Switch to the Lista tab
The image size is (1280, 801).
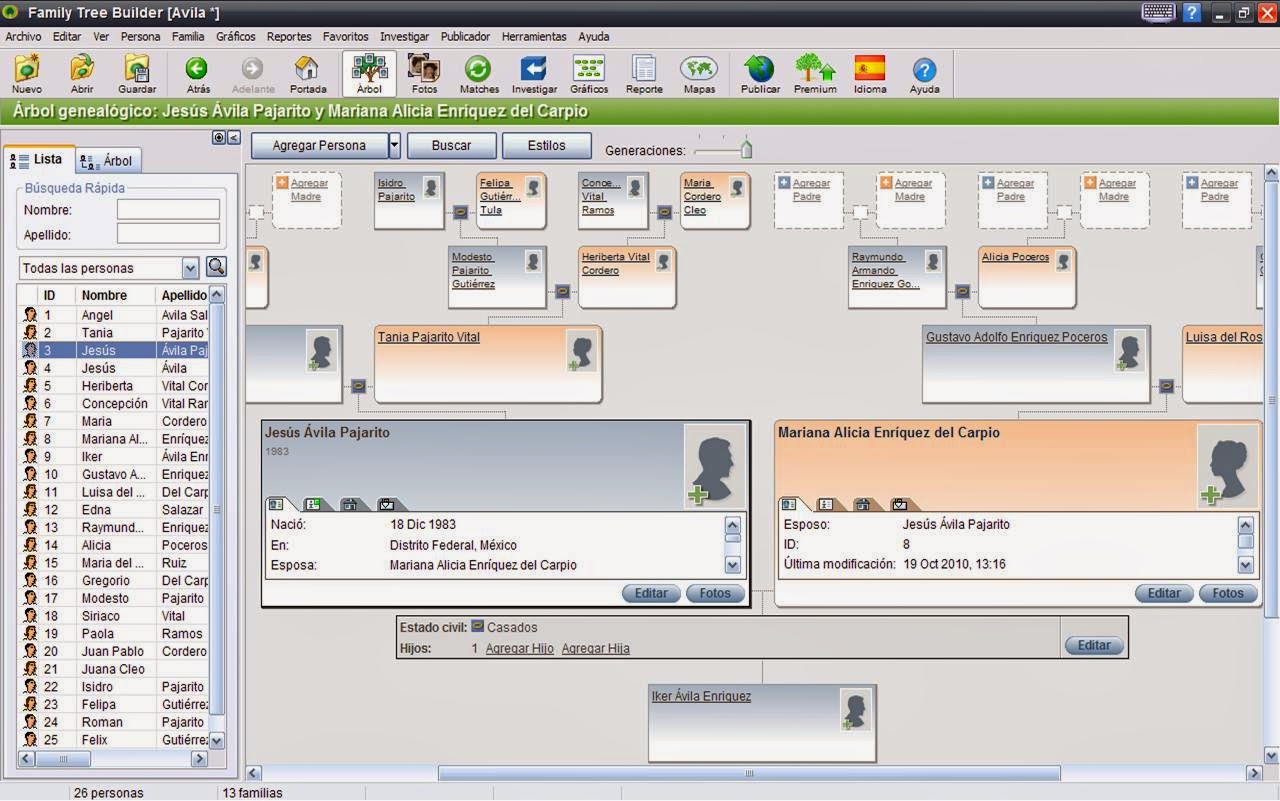point(38,159)
